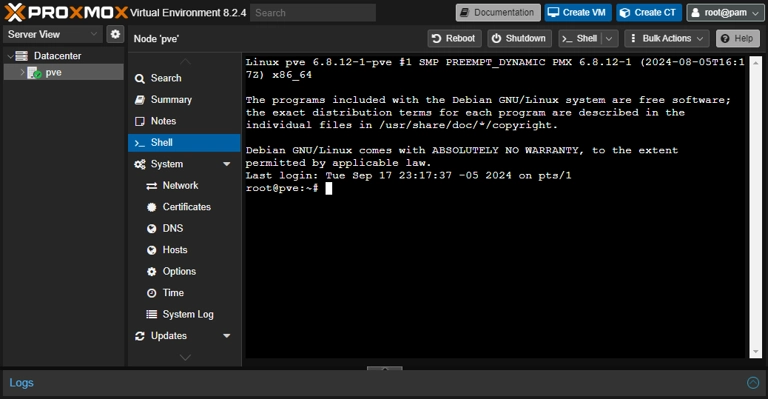Screen dimensions: 768x399
Task: Click the Search magnifier icon in node menu
Action: (140, 78)
